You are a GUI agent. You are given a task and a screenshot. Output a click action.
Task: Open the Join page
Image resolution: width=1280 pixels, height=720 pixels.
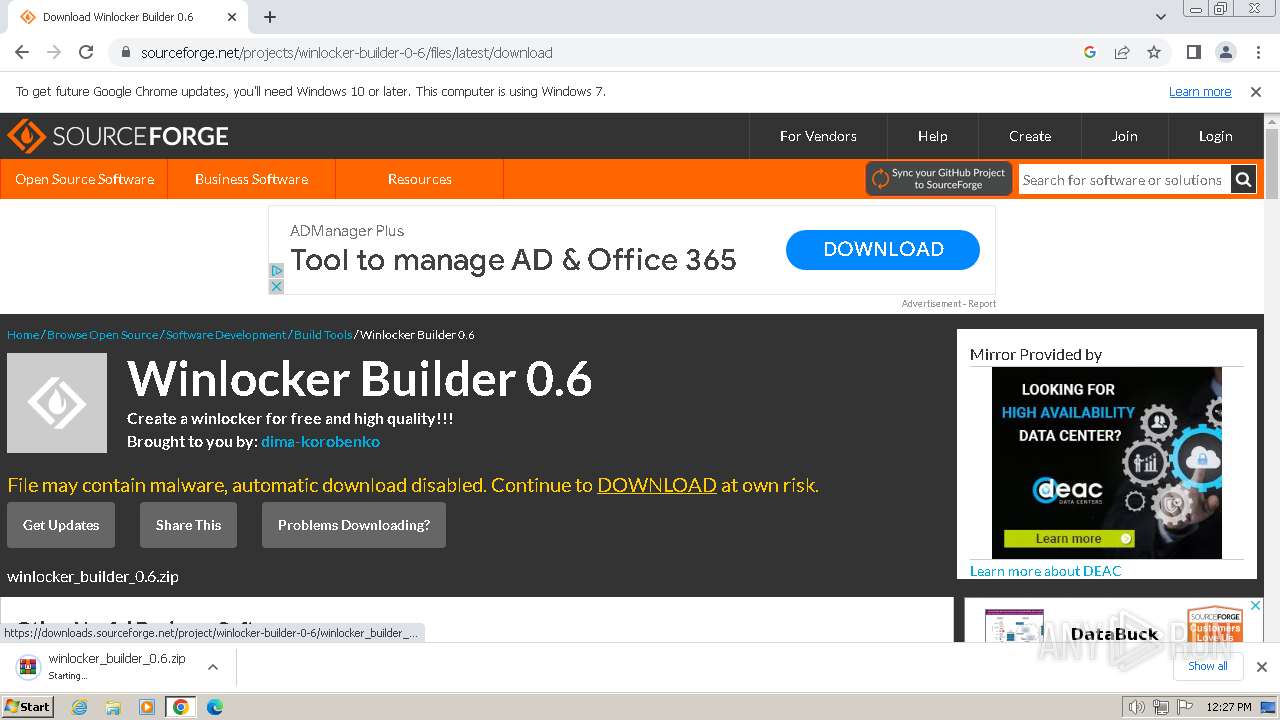[1125, 136]
